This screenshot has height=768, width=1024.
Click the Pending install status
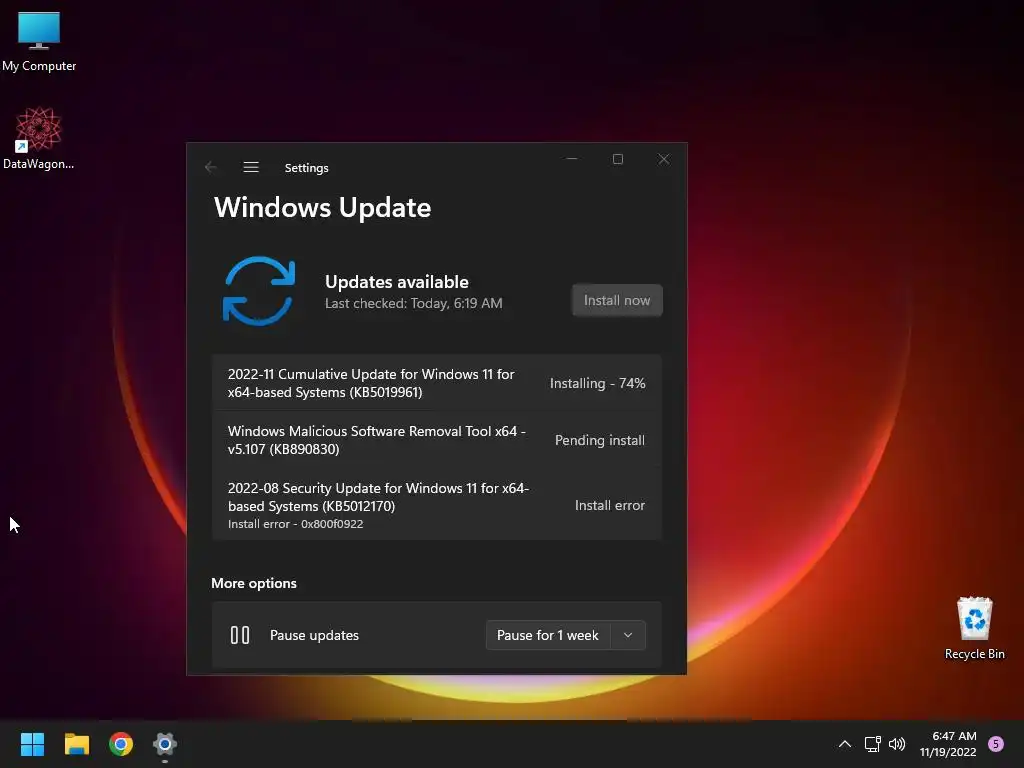[x=600, y=440]
